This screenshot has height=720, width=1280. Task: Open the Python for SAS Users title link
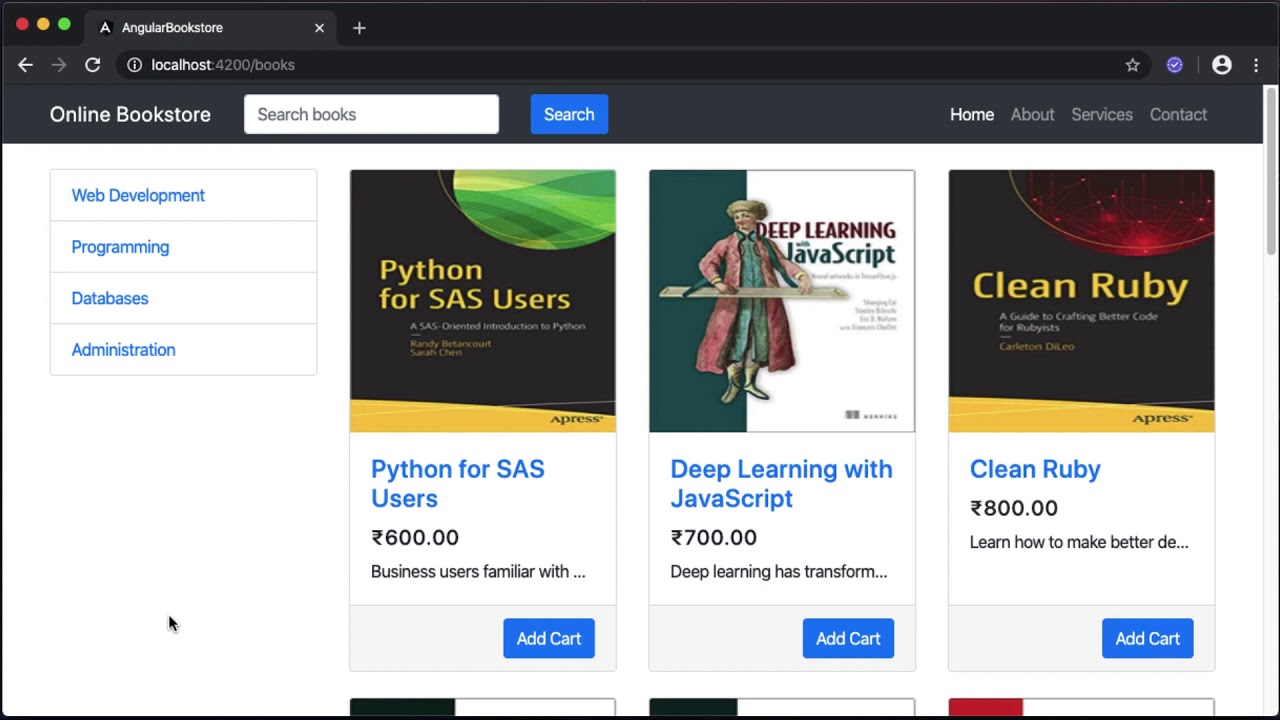(458, 484)
